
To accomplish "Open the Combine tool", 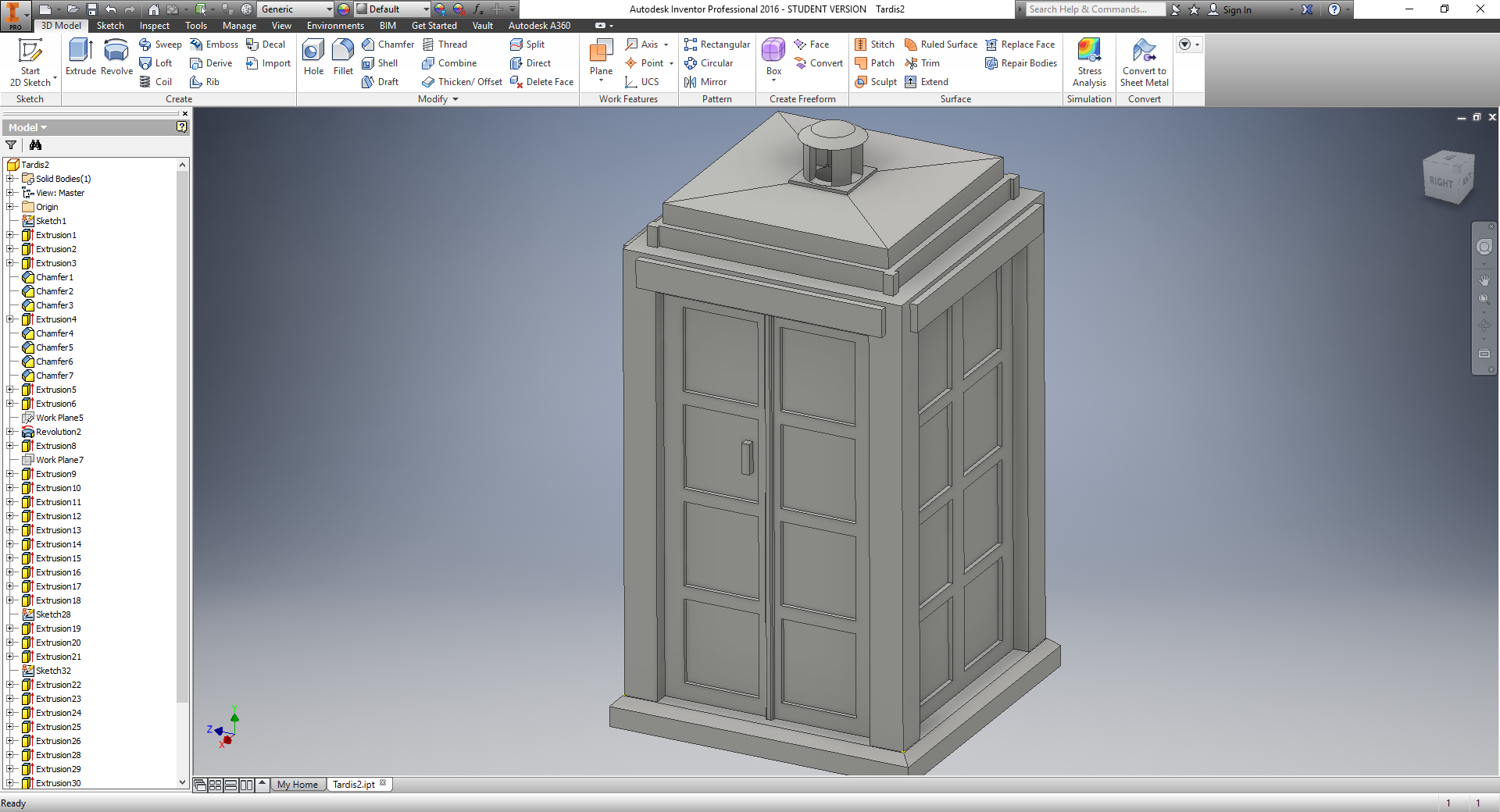I will pos(449,63).
